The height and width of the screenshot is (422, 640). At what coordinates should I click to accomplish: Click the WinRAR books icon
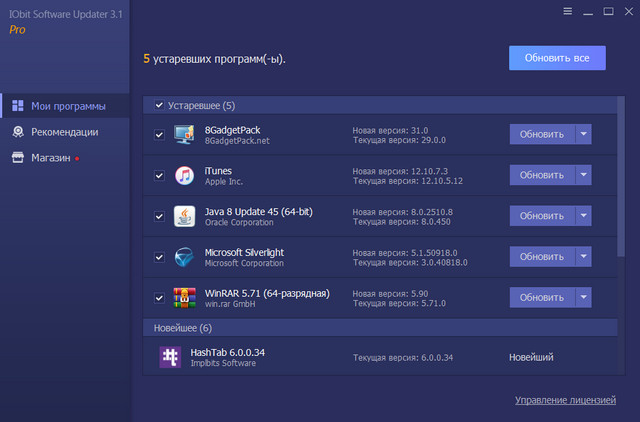coord(185,298)
